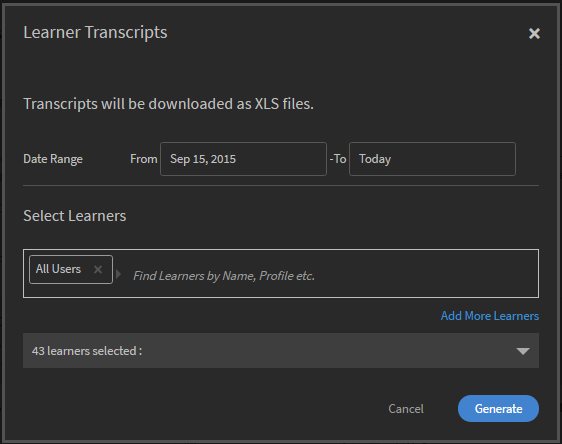This screenshot has width=562, height=444.
Task: Close the Learner Transcripts dialog
Action: 534,33
